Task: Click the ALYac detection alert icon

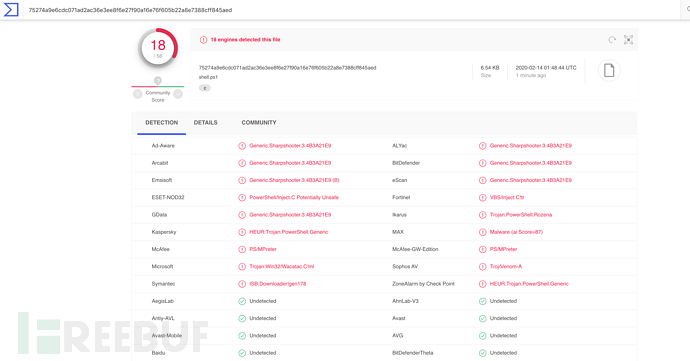Action: click(482, 146)
